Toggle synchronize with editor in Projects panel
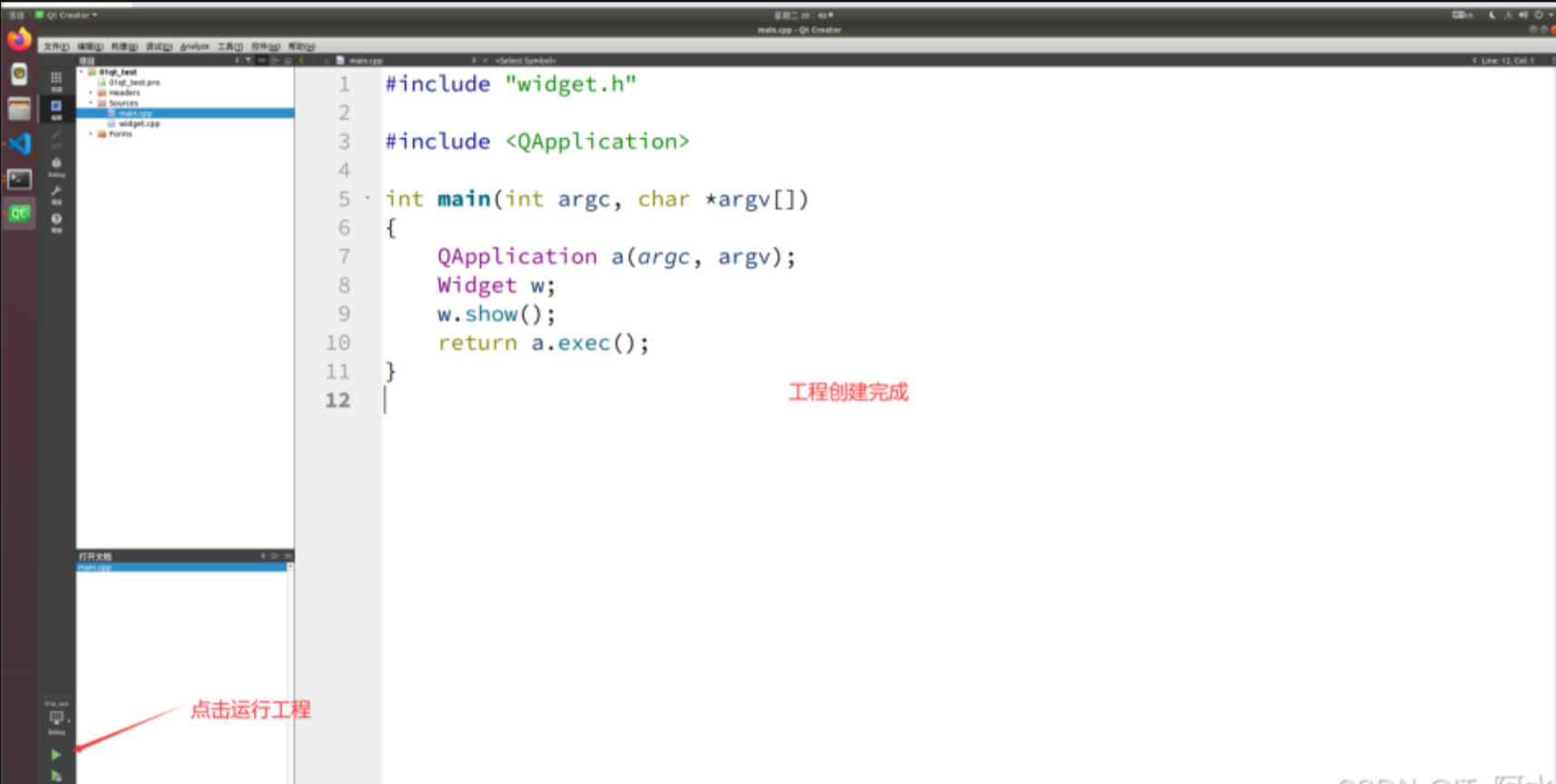Image resolution: width=1556 pixels, height=784 pixels. click(261, 61)
